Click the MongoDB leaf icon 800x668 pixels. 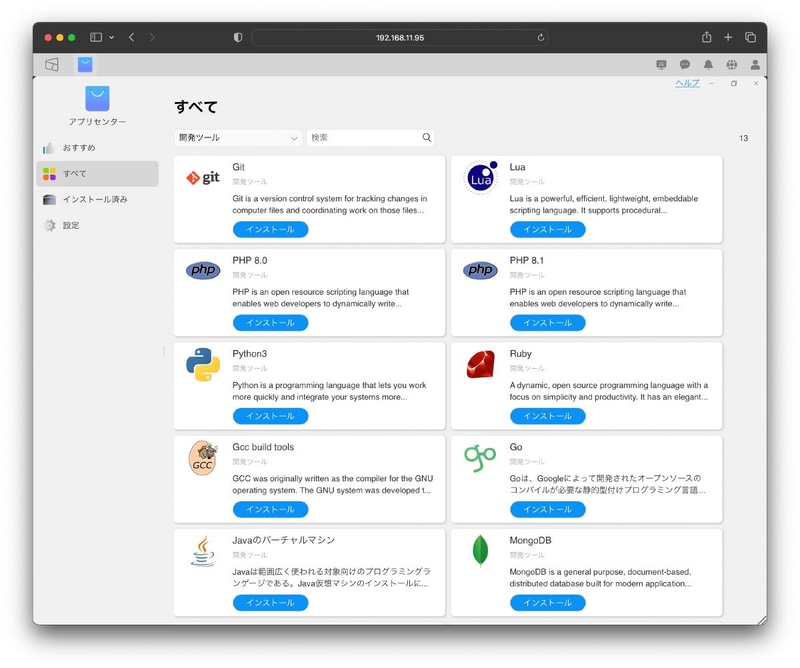(480, 551)
